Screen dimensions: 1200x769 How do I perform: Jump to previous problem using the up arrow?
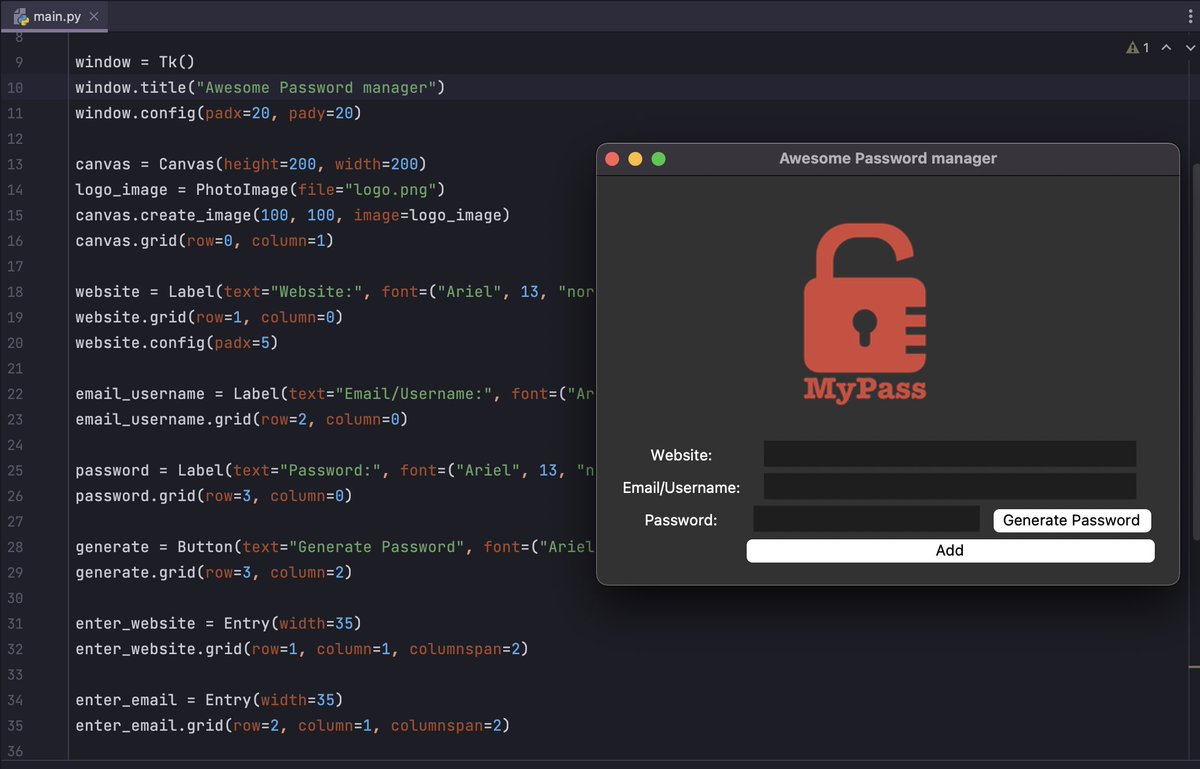coord(1166,46)
